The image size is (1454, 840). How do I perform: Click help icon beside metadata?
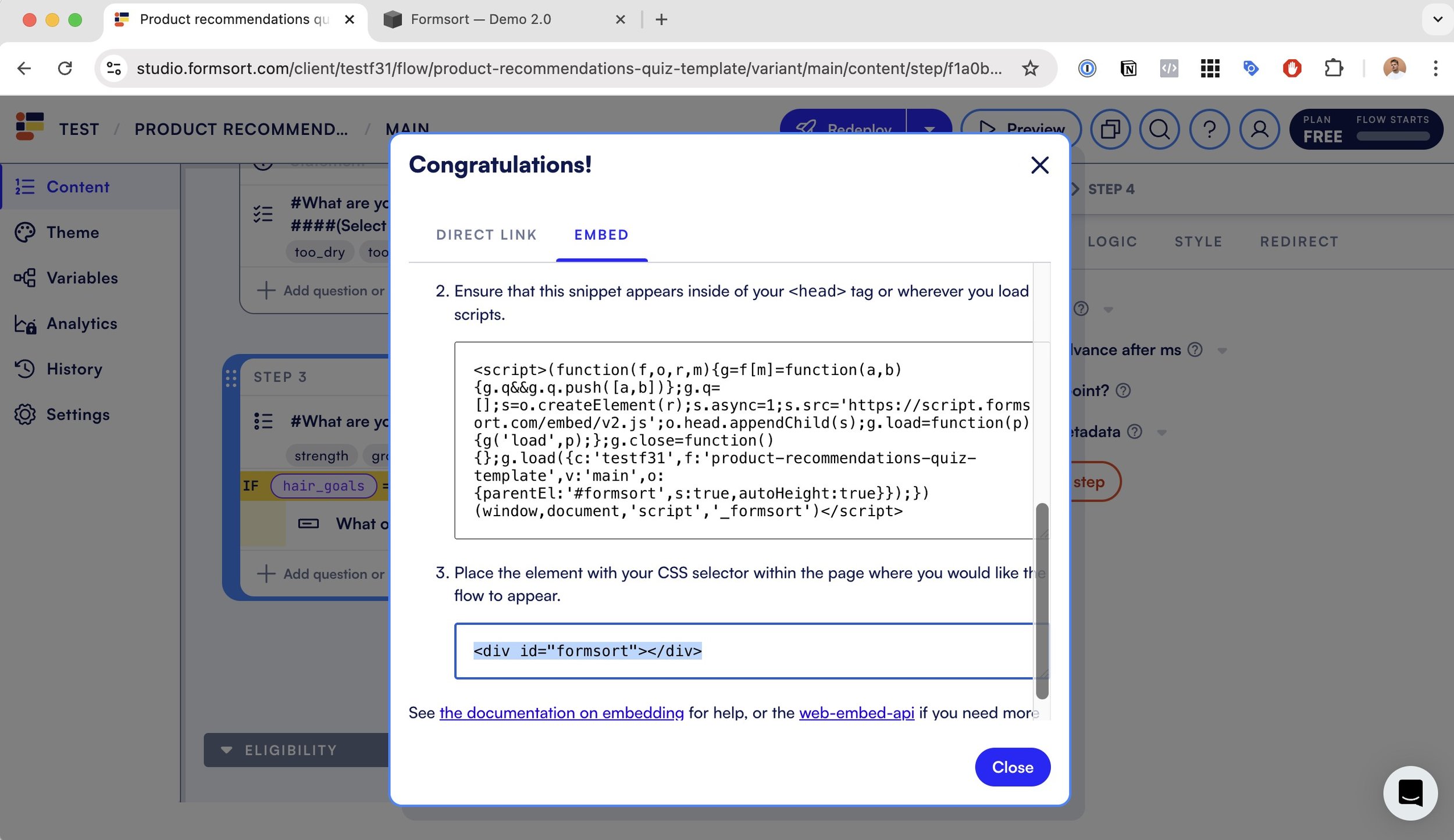1135,431
